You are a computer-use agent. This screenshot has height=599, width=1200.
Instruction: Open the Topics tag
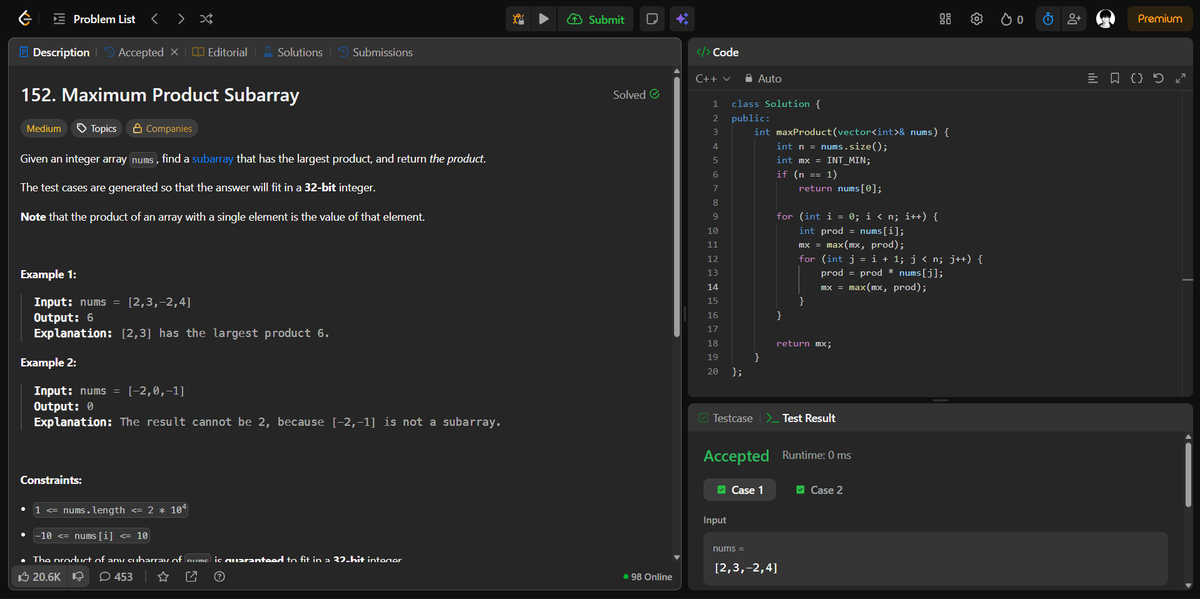(97, 128)
